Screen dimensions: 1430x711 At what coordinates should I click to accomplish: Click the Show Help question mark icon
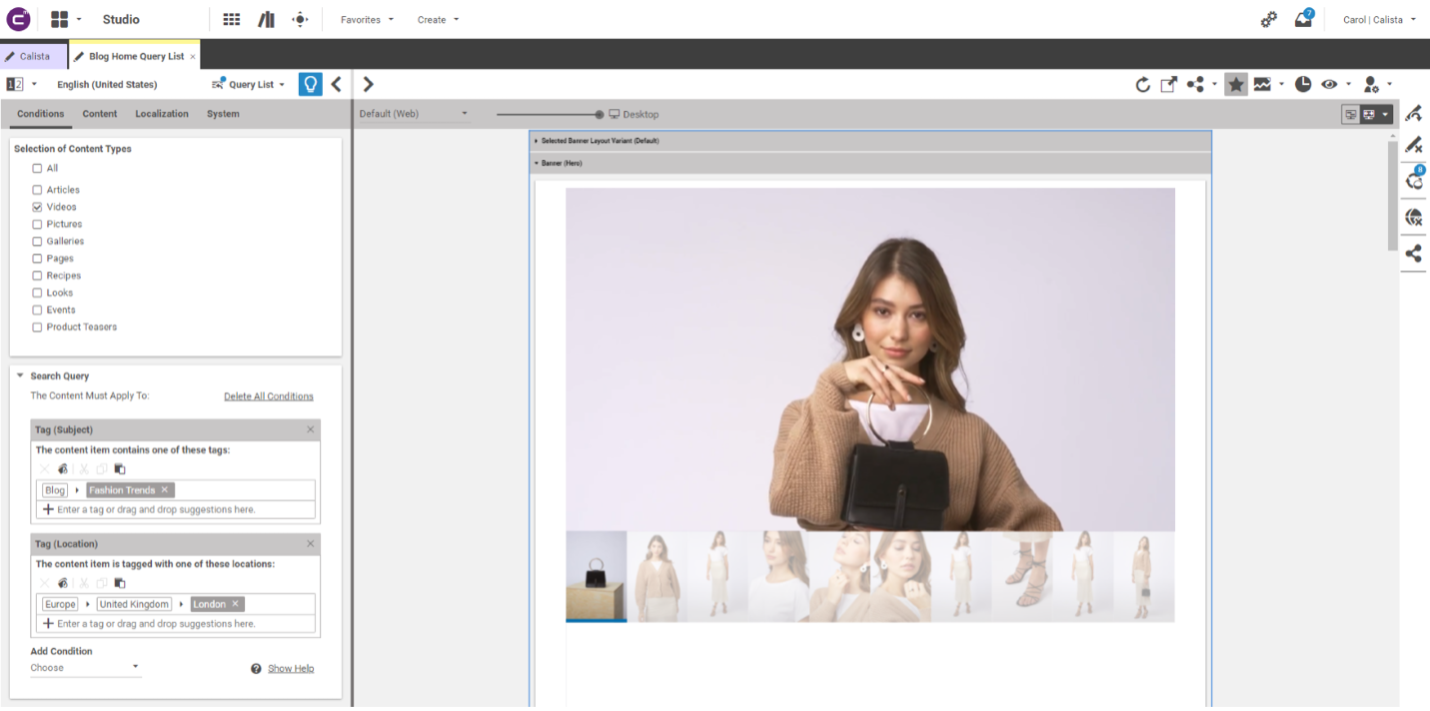pyautogui.click(x=256, y=668)
